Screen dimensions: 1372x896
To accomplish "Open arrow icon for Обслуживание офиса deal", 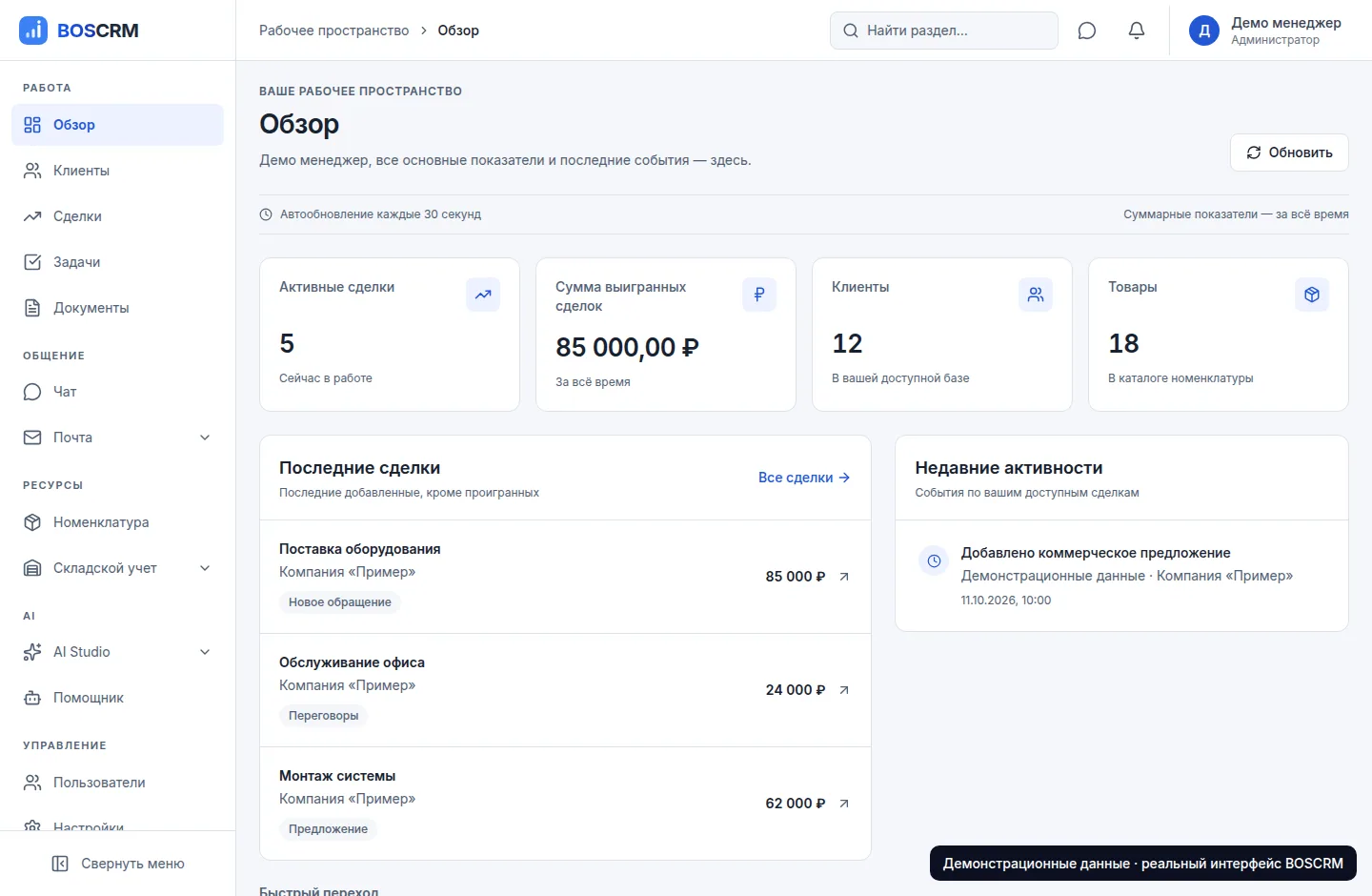I will pyautogui.click(x=844, y=690).
